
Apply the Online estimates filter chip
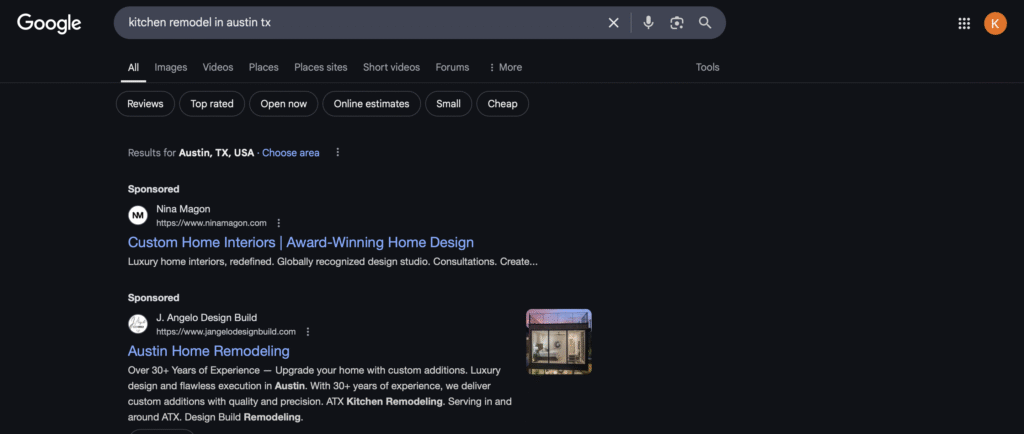pyautogui.click(x=372, y=104)
